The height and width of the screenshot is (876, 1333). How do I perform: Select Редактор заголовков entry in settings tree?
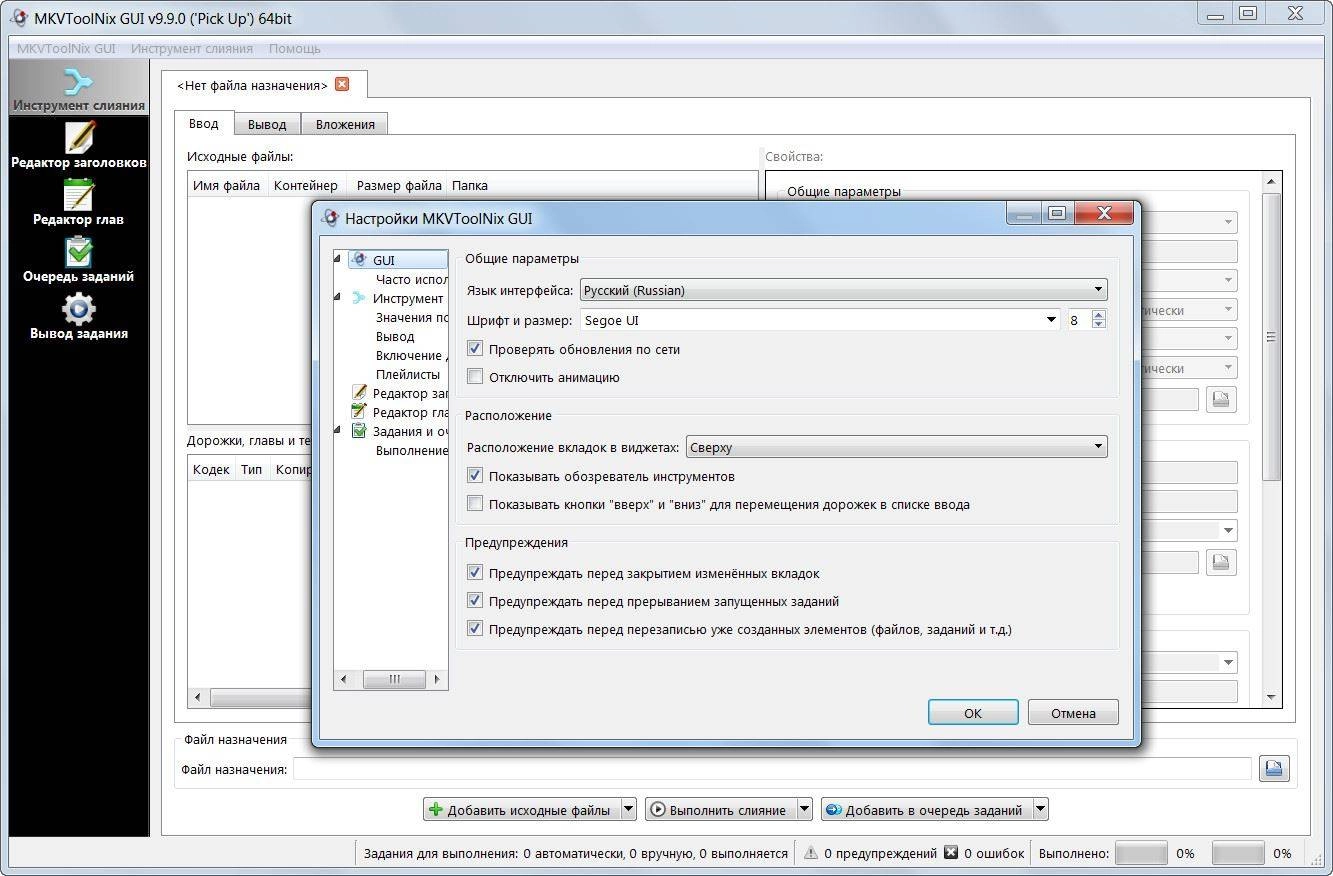point(400,393)
